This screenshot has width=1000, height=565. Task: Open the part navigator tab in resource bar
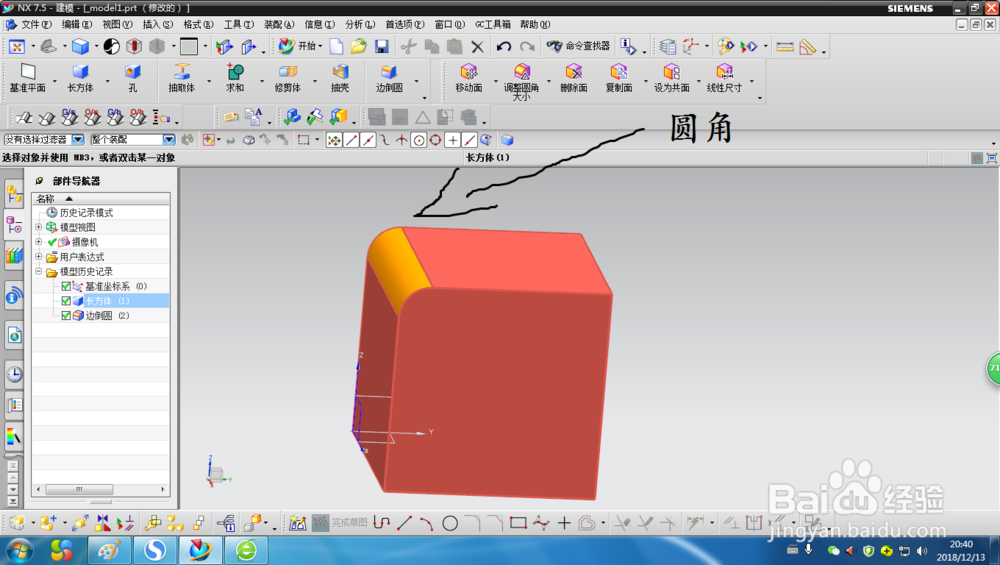(14, 224)
